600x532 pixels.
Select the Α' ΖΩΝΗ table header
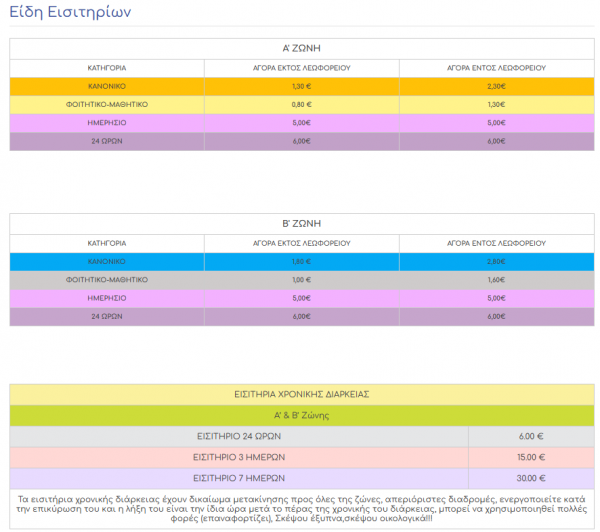click(x=302, y=49)
